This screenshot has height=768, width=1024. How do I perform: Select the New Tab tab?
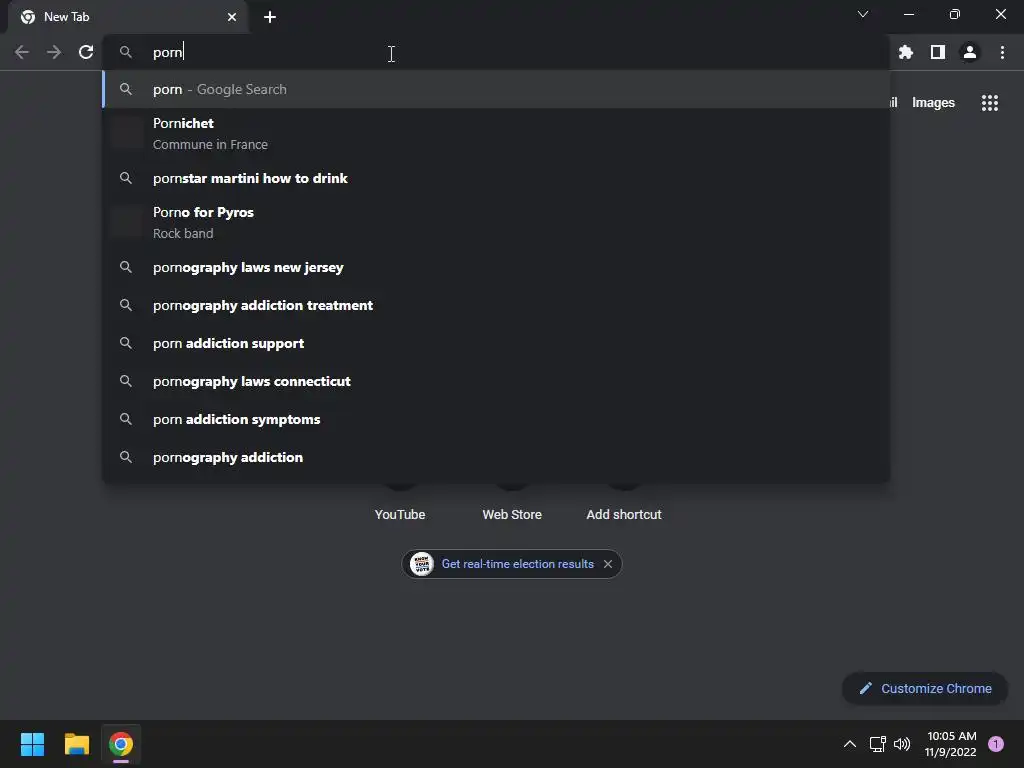[129, 17]
